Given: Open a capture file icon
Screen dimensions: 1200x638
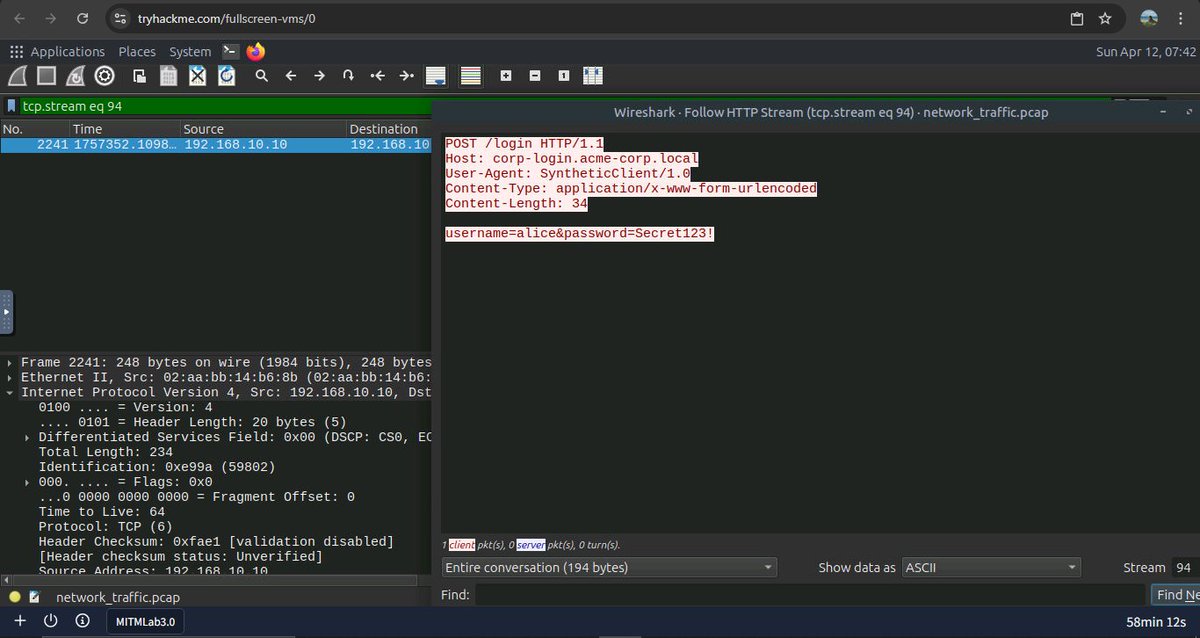Looking at the screenshot, I should coord(140,76).
